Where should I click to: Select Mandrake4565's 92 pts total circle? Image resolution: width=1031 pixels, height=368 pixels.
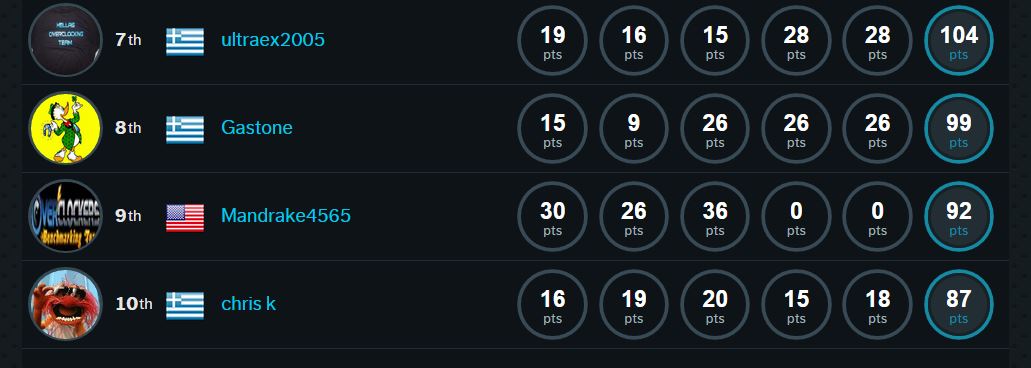pyautogui.click(x=959, y=217)
